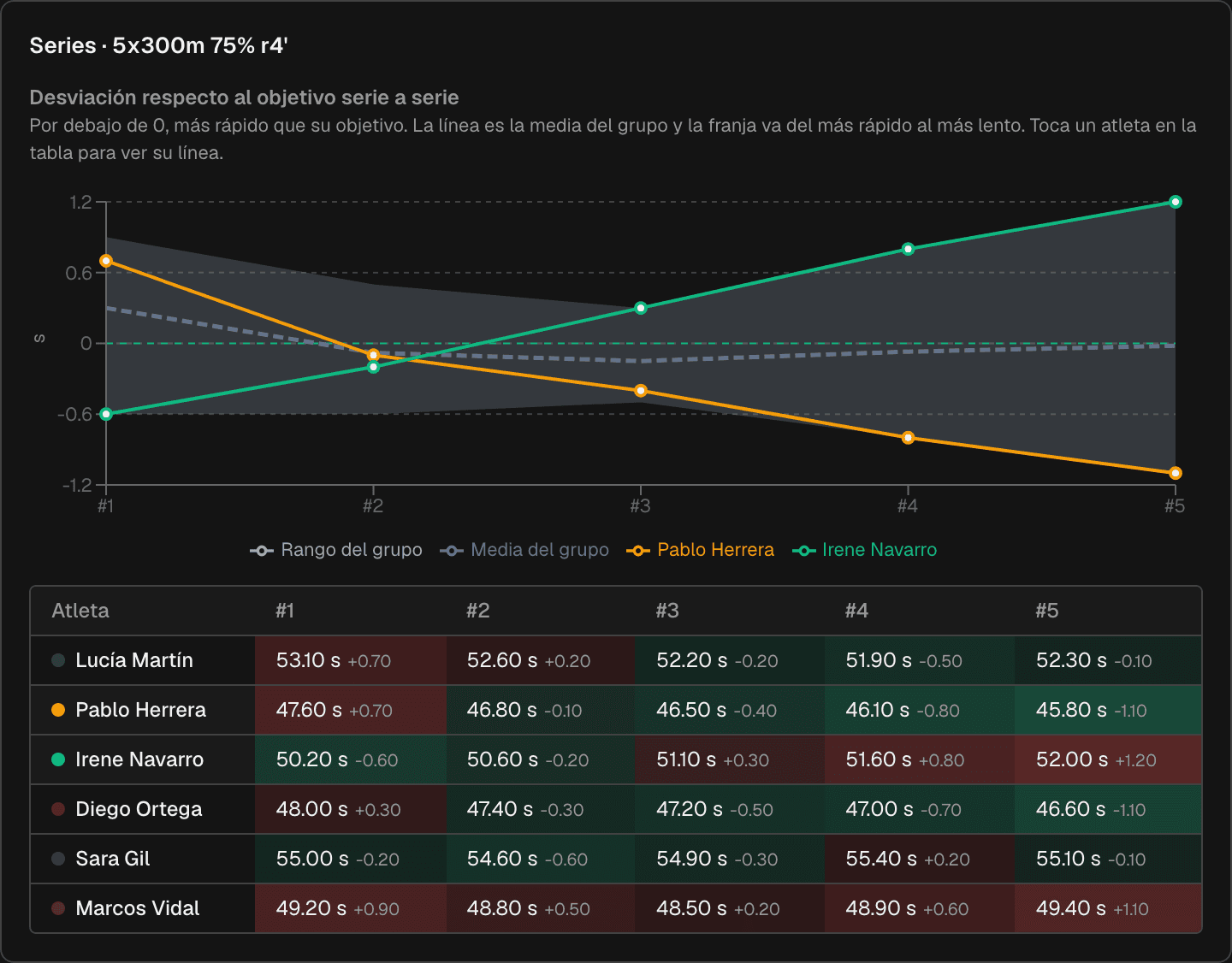Click Irene Navarro's green chart point at #1
The width and height of the screenshot is (1232, 963).
(106, 414)
